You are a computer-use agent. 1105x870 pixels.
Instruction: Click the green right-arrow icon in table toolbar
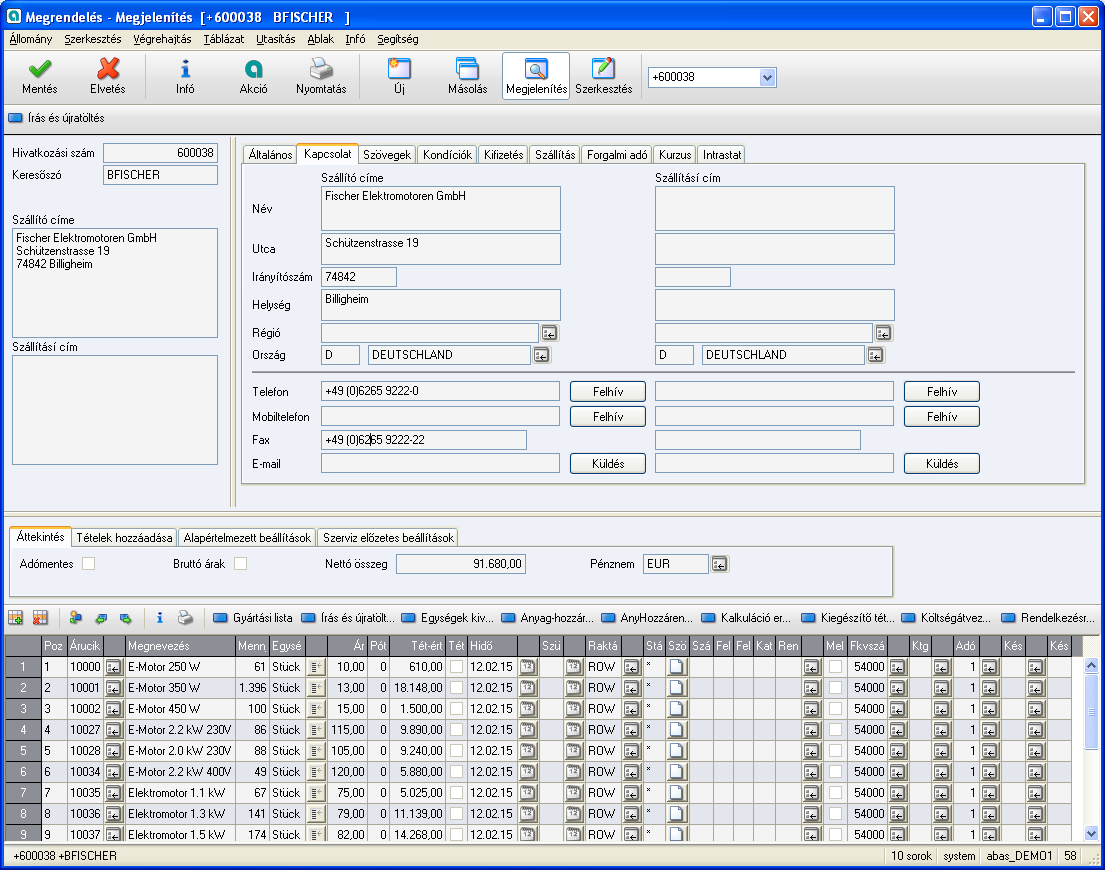click(125, 618)
